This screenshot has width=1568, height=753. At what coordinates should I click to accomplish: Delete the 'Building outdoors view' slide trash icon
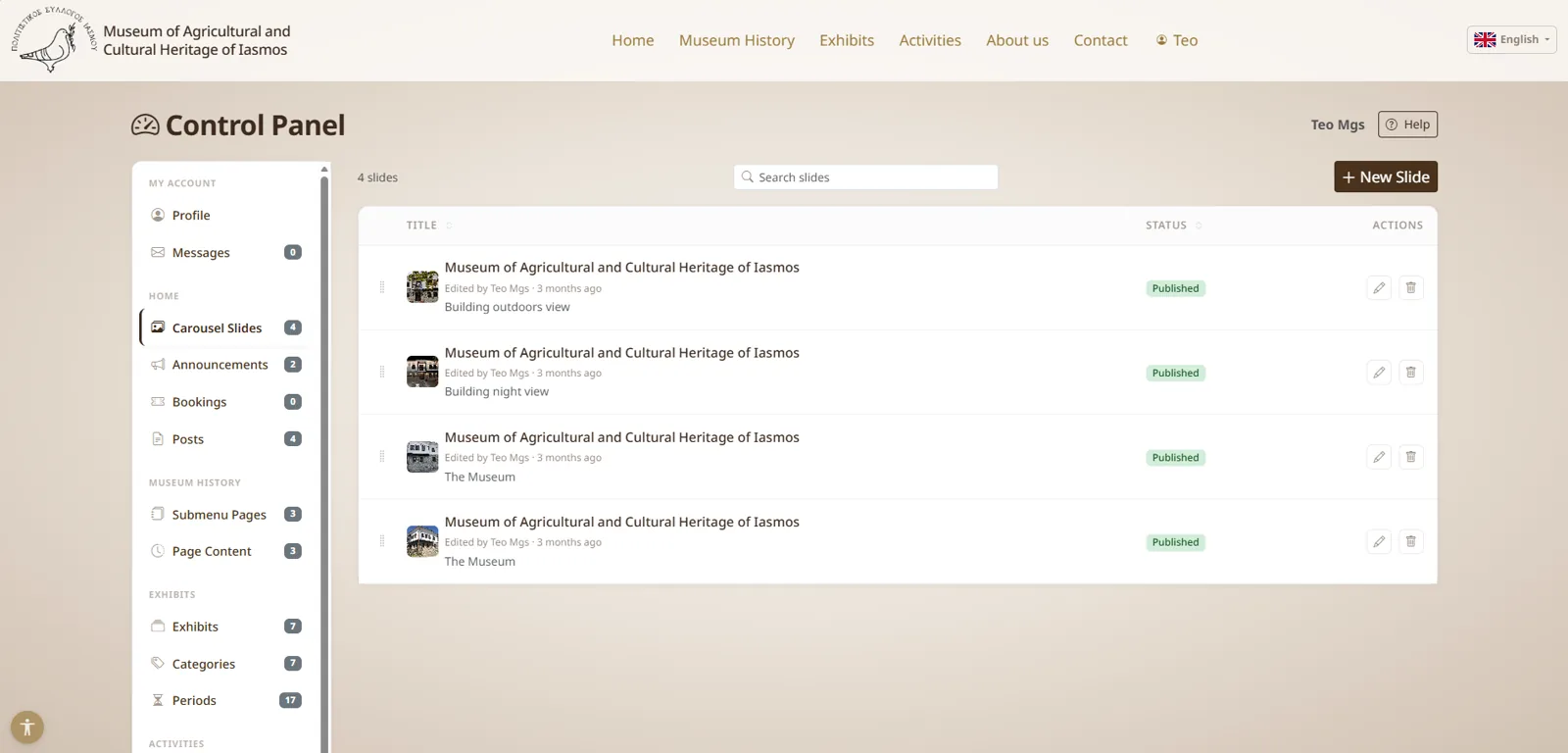(1411, 288)
